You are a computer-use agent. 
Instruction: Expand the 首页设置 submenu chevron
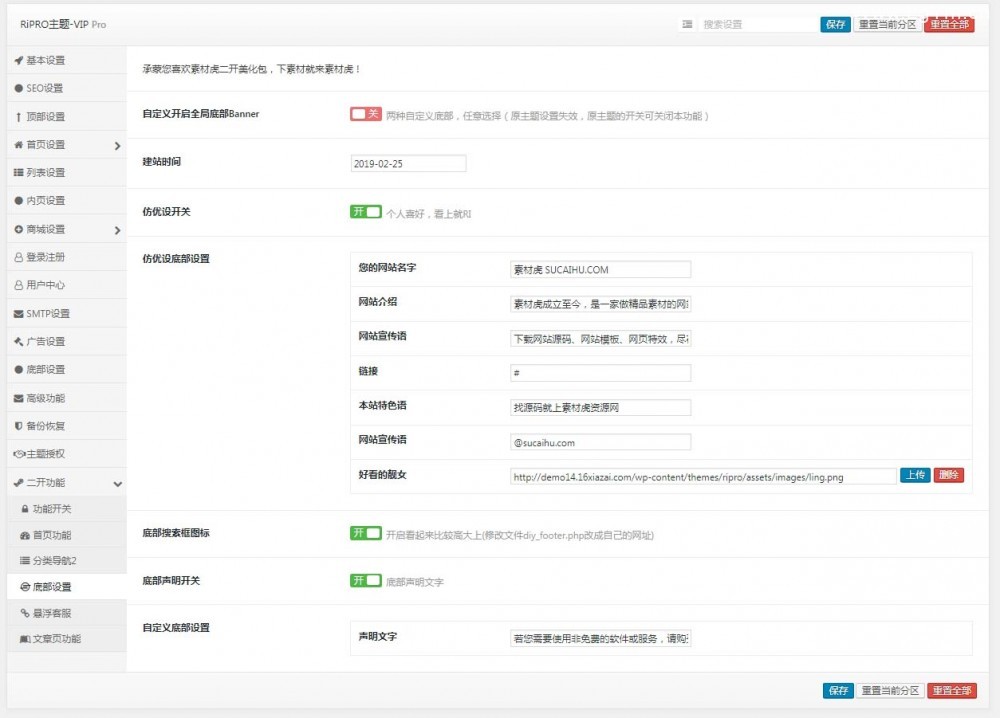(x=117, y=146)
